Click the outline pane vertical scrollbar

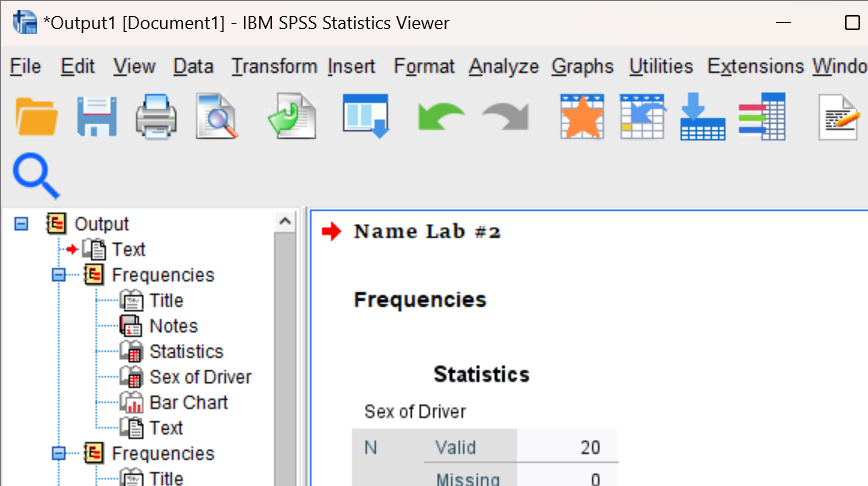(x=285, y=359)
